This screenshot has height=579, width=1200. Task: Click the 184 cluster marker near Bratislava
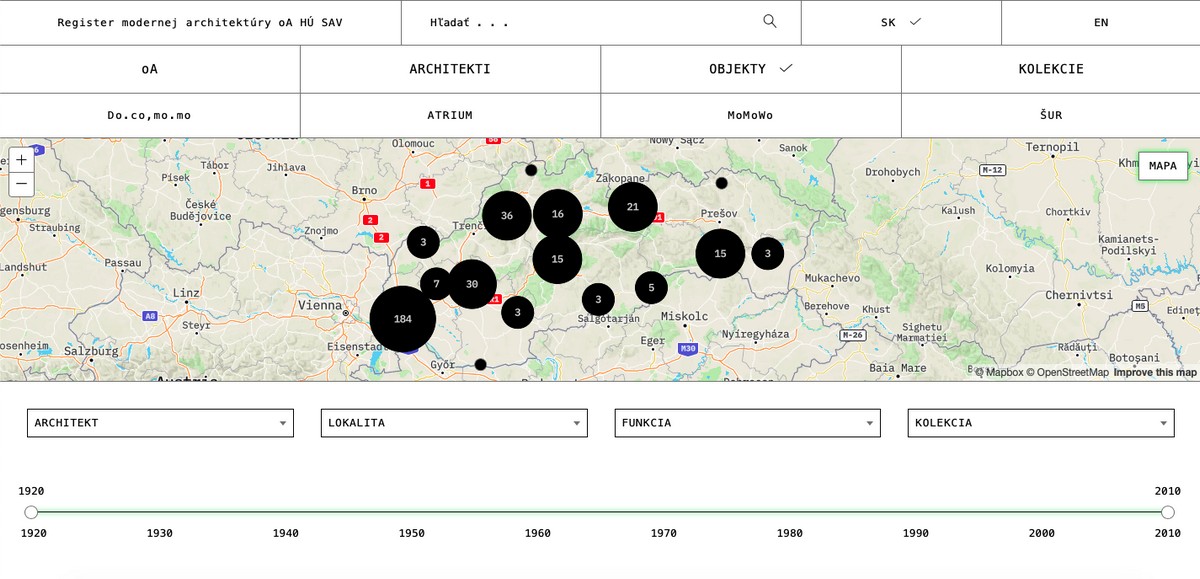403,319
